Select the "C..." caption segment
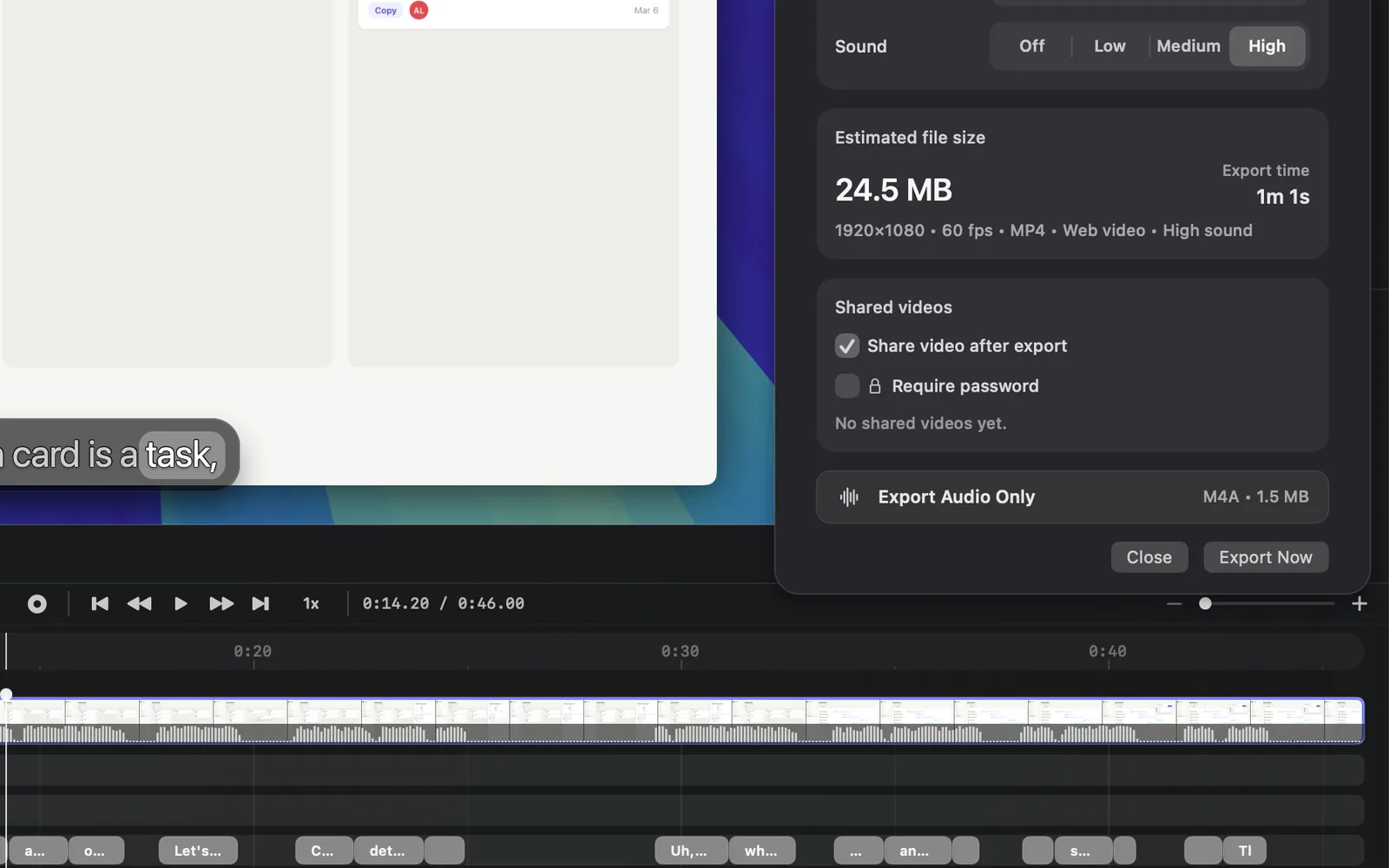 (324, 851)
